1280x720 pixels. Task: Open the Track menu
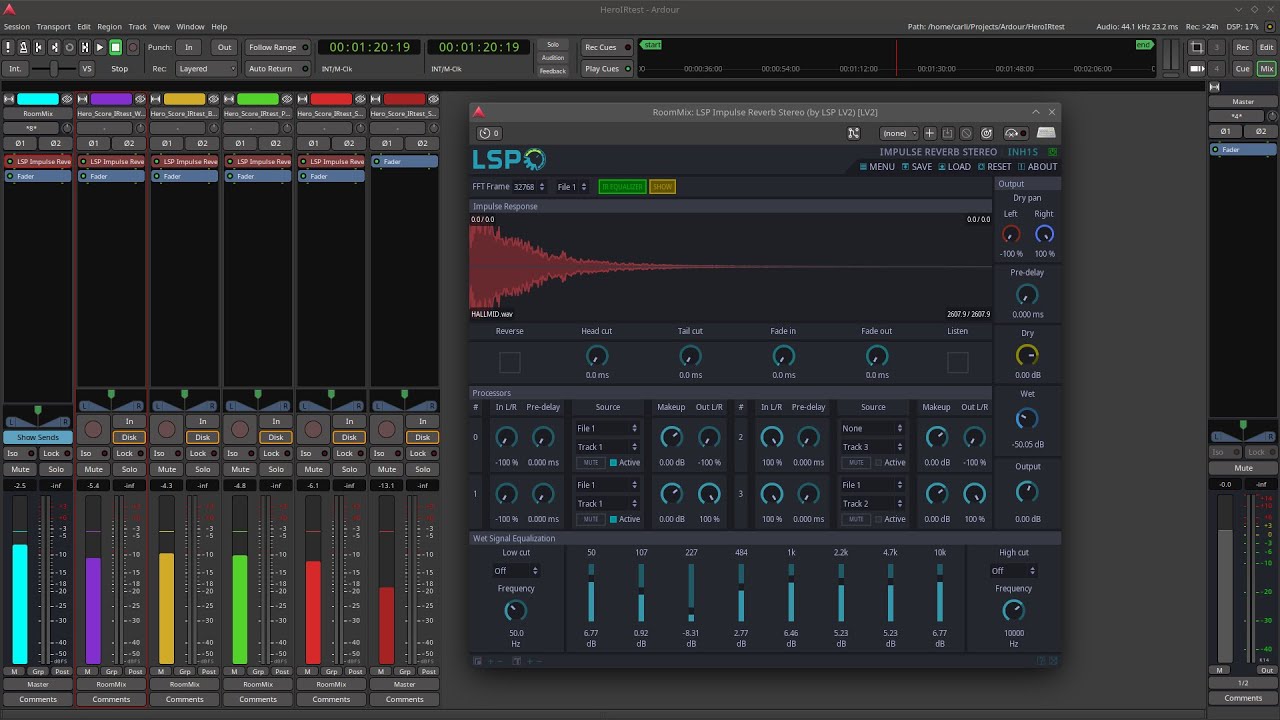point(137,27)
